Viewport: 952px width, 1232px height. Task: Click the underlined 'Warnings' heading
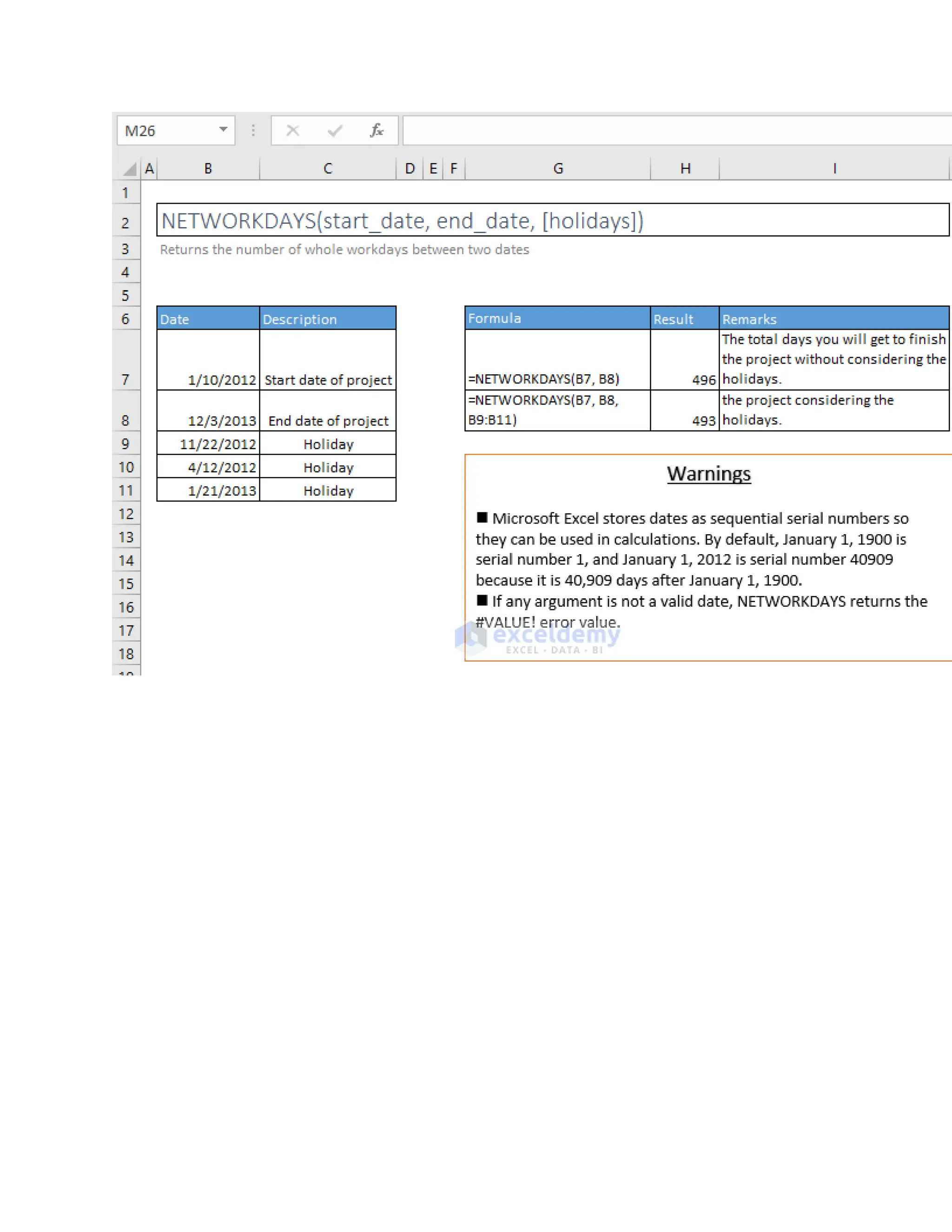pyautogui.click(x=709, y=474)
